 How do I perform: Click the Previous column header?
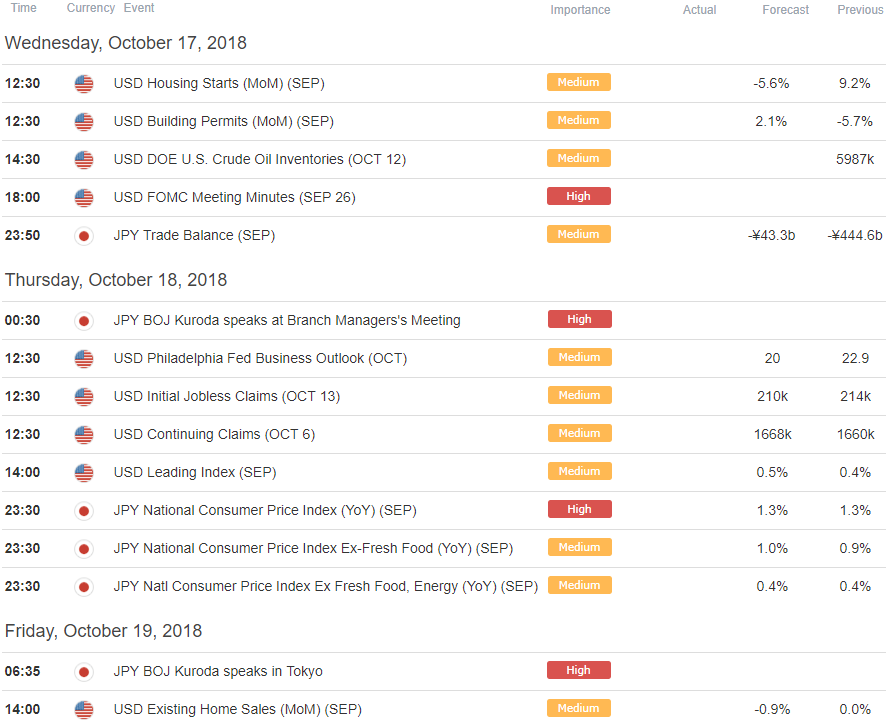point(859,10)
